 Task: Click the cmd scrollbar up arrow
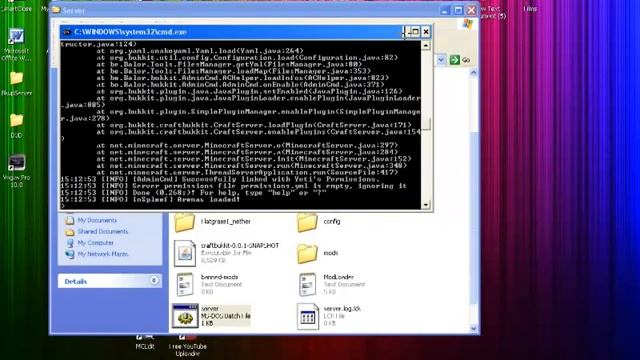click(426, 45)
